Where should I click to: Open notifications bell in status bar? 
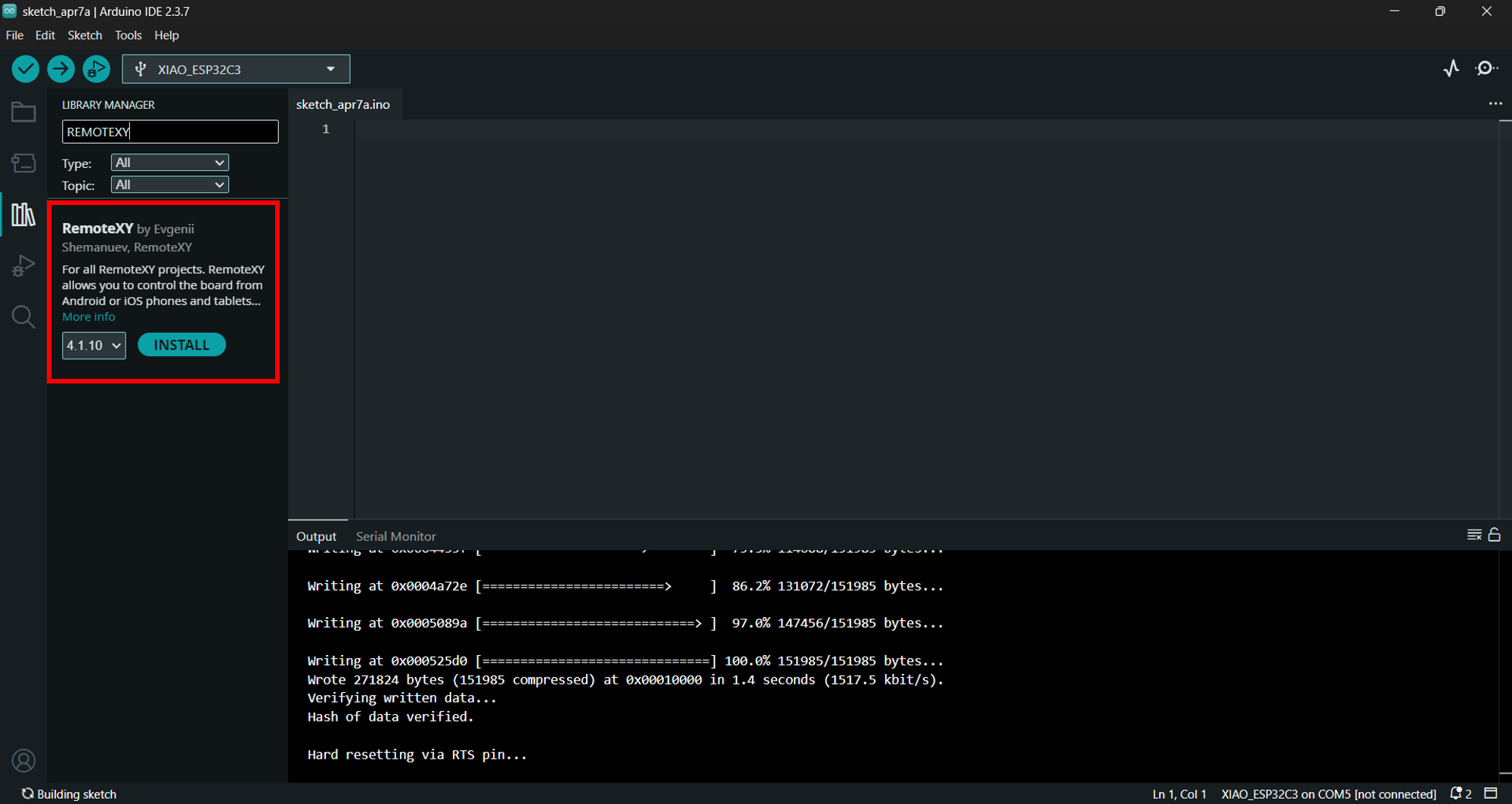[1461, 793]
